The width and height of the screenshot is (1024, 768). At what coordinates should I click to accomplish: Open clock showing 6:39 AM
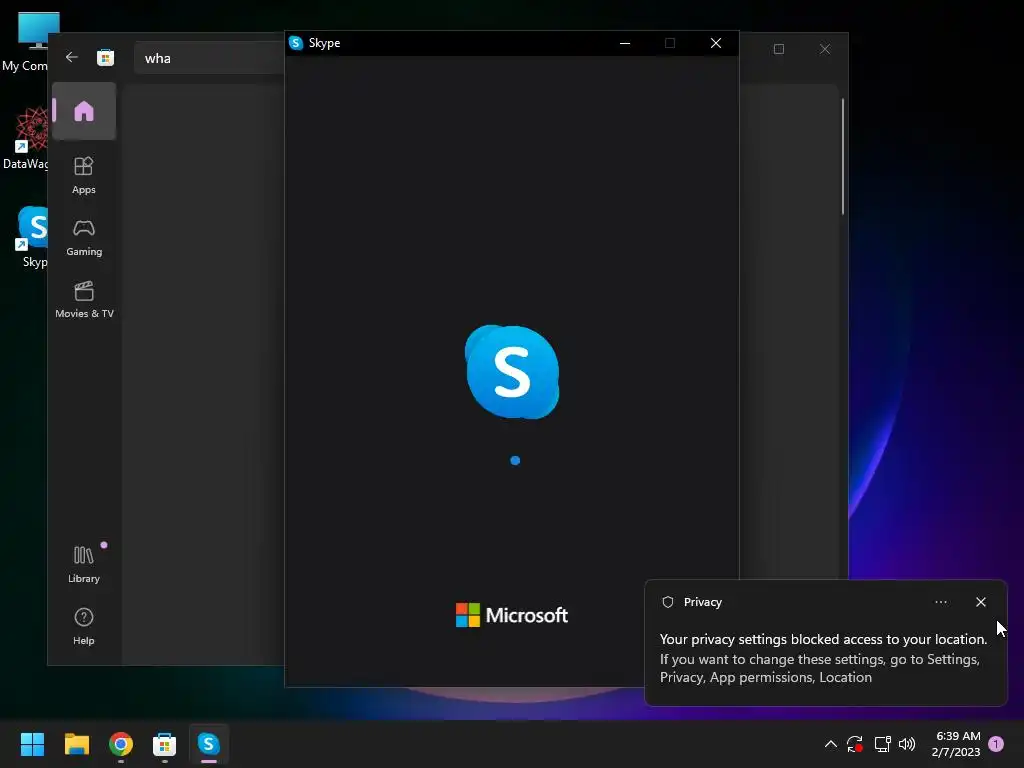click(x=956, y=744)
